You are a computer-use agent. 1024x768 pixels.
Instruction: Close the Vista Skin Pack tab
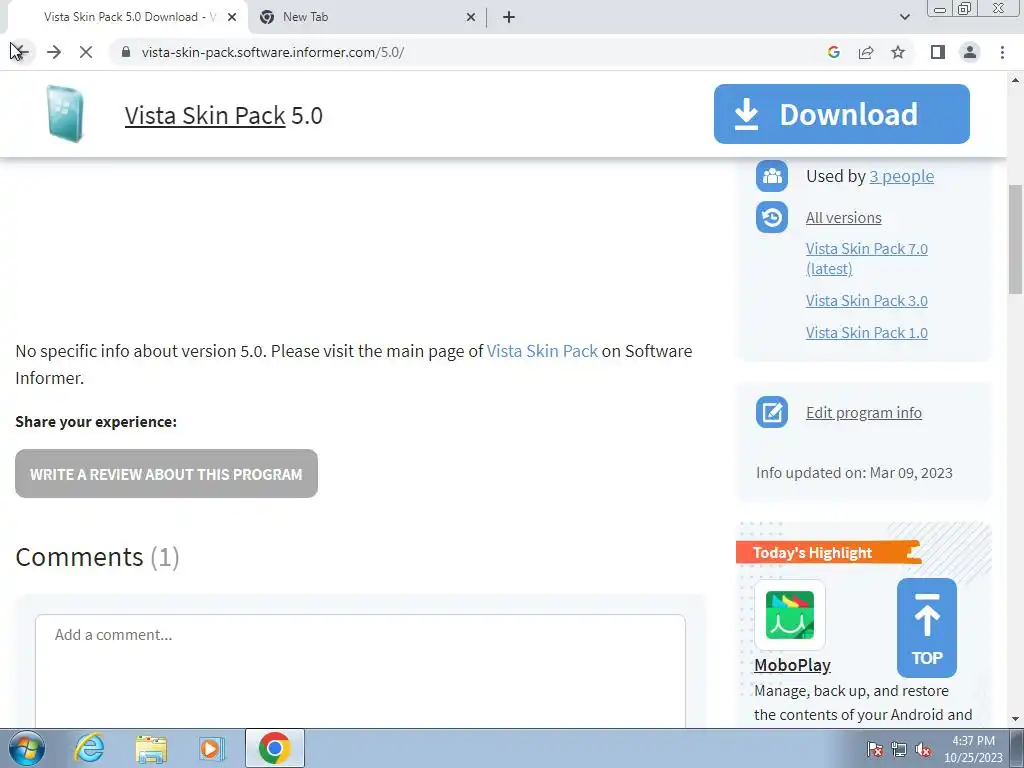click(232, 17)
